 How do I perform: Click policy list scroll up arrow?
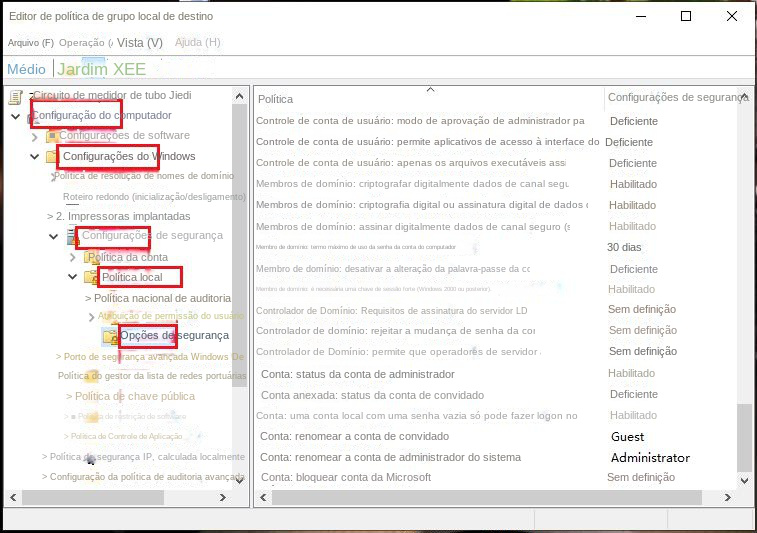pyautogui.click(x=744, y=97)
